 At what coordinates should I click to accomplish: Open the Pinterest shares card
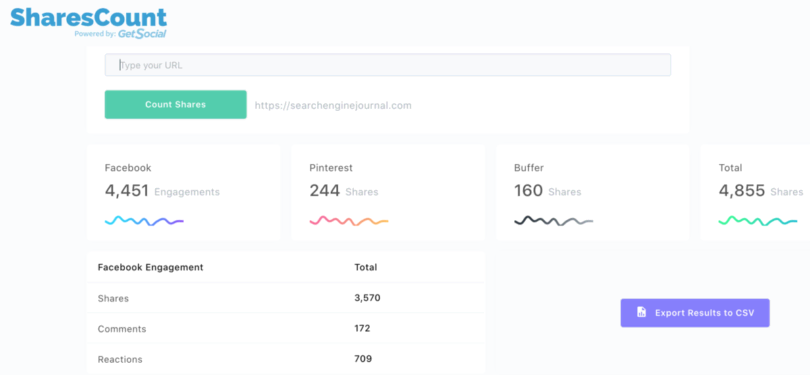coord(388,192)
